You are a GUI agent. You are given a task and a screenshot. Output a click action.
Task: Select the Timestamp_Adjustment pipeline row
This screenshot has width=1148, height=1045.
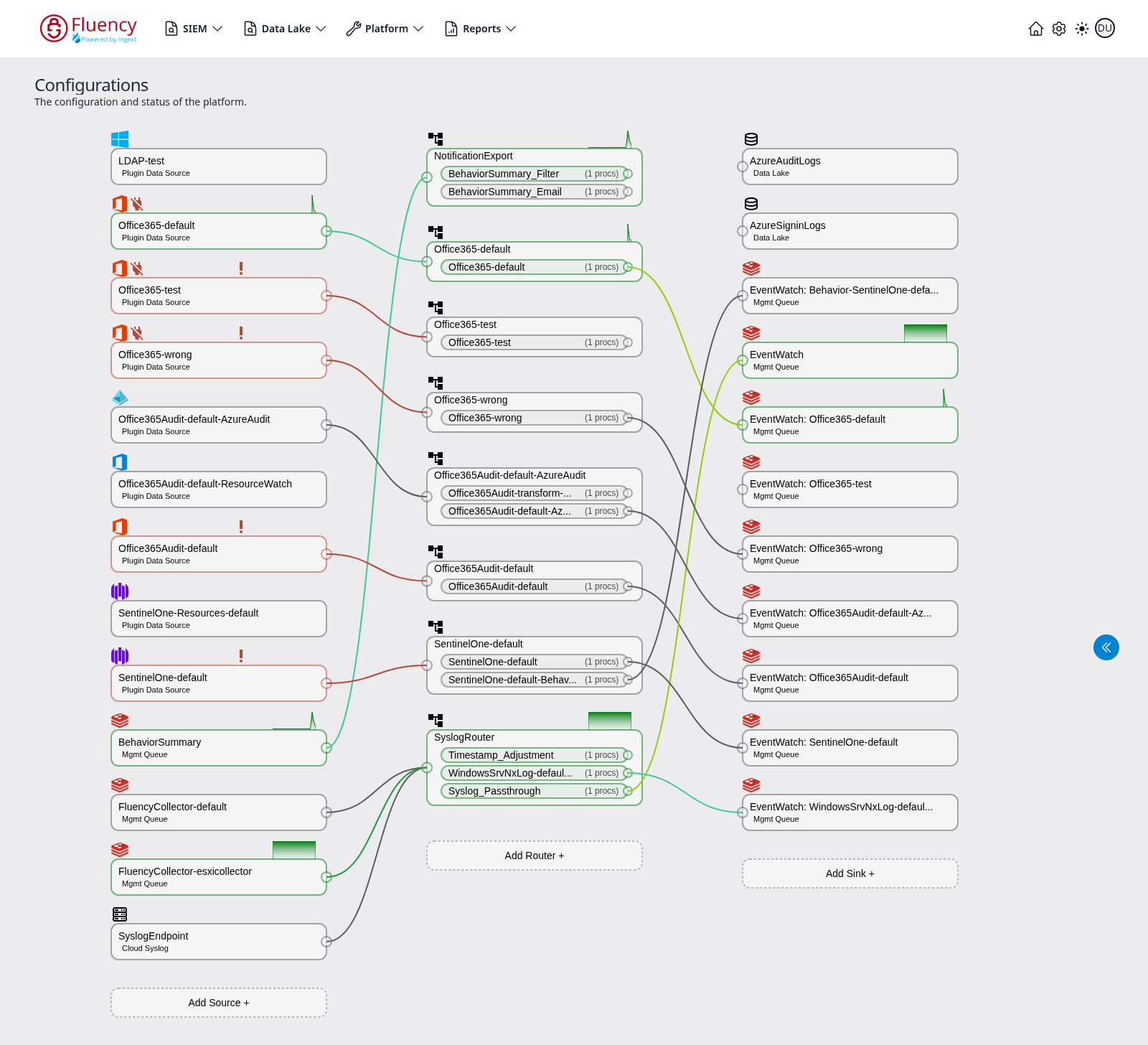pyautogui.click(x=535, y=755)
